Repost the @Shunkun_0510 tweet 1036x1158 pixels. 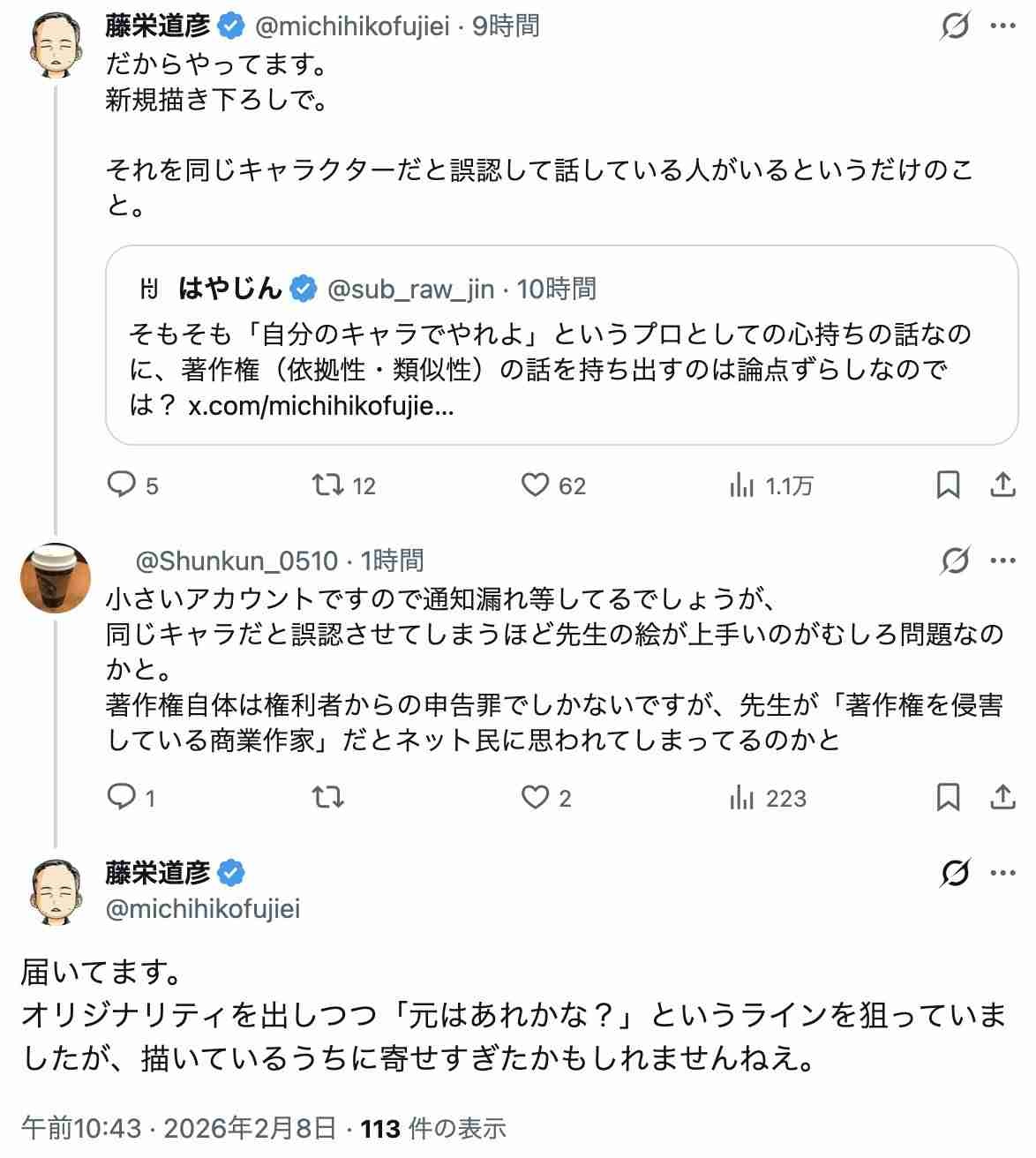click(328, 797)
